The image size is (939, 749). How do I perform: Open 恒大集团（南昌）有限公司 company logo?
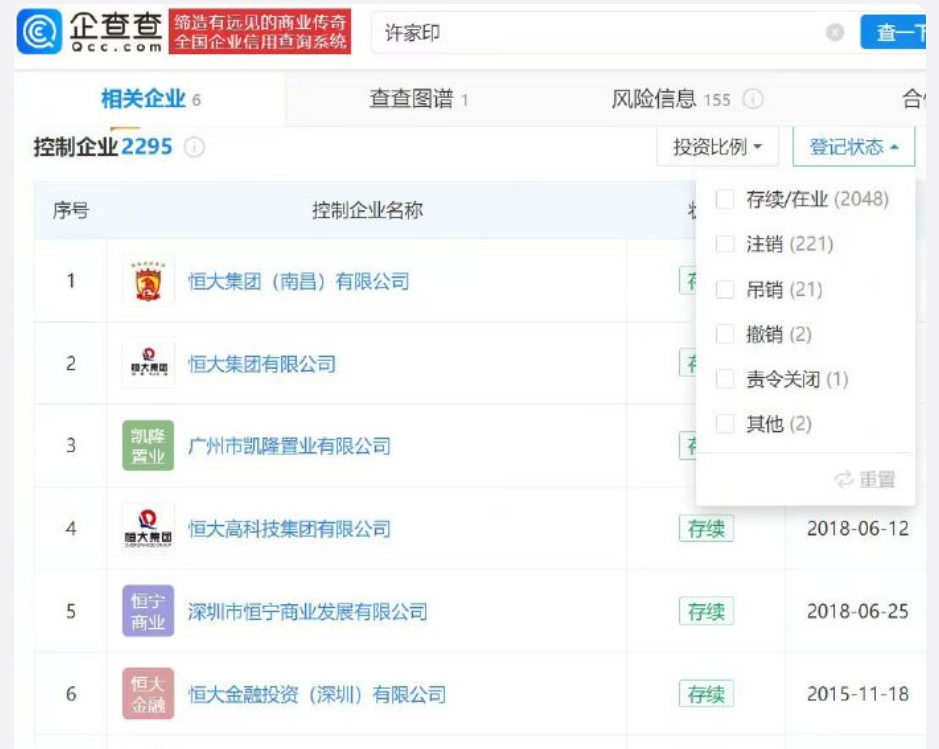point(148,281)
